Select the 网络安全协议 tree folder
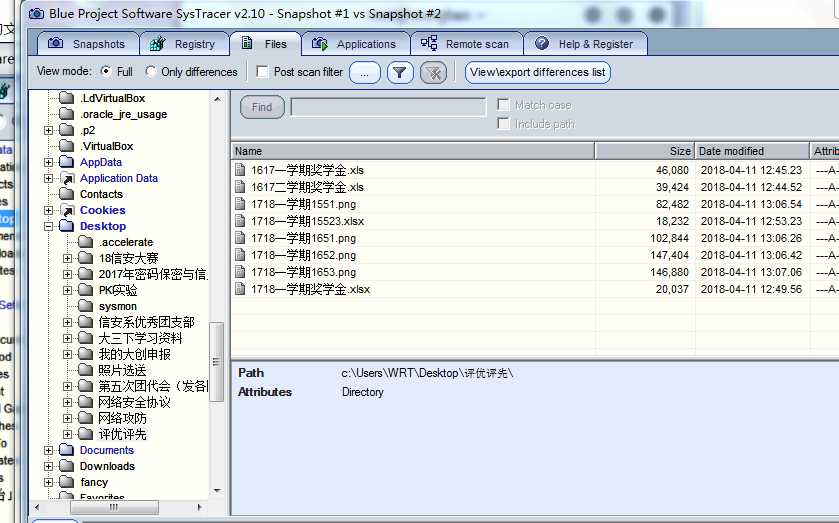Screen dimensions: 839x523 click(134, 402)
